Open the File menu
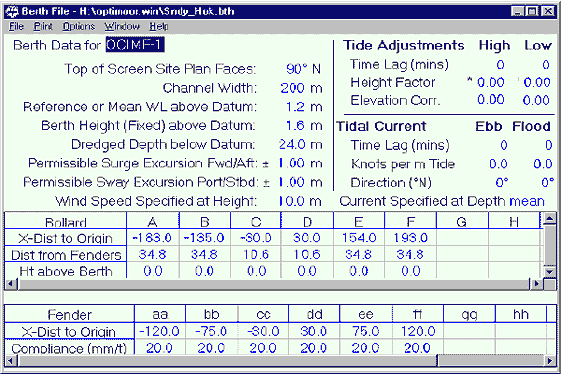The width and height of the screenshot is (561, 374). tap(16, 26)
